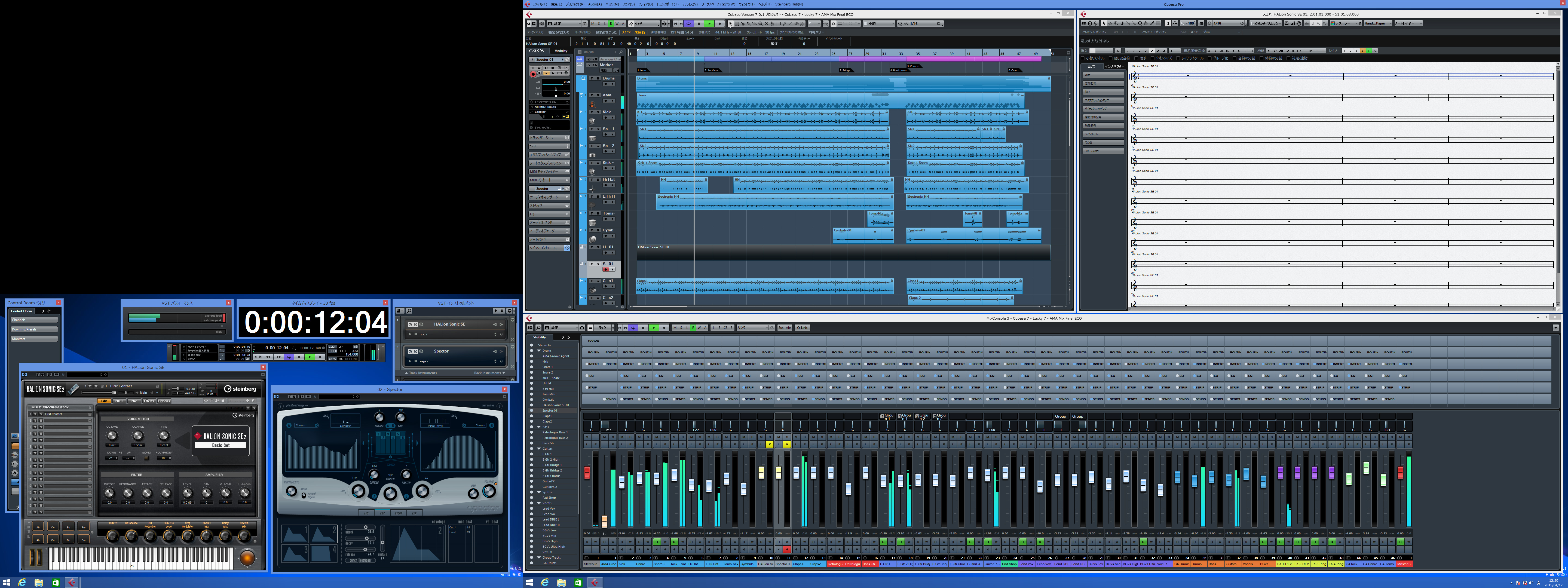Screen dimensions: 1568x588
Task: Toggle HALion Sonic SE power in VST Instruments
Action: pyautogui.click(x=410, y=324)
